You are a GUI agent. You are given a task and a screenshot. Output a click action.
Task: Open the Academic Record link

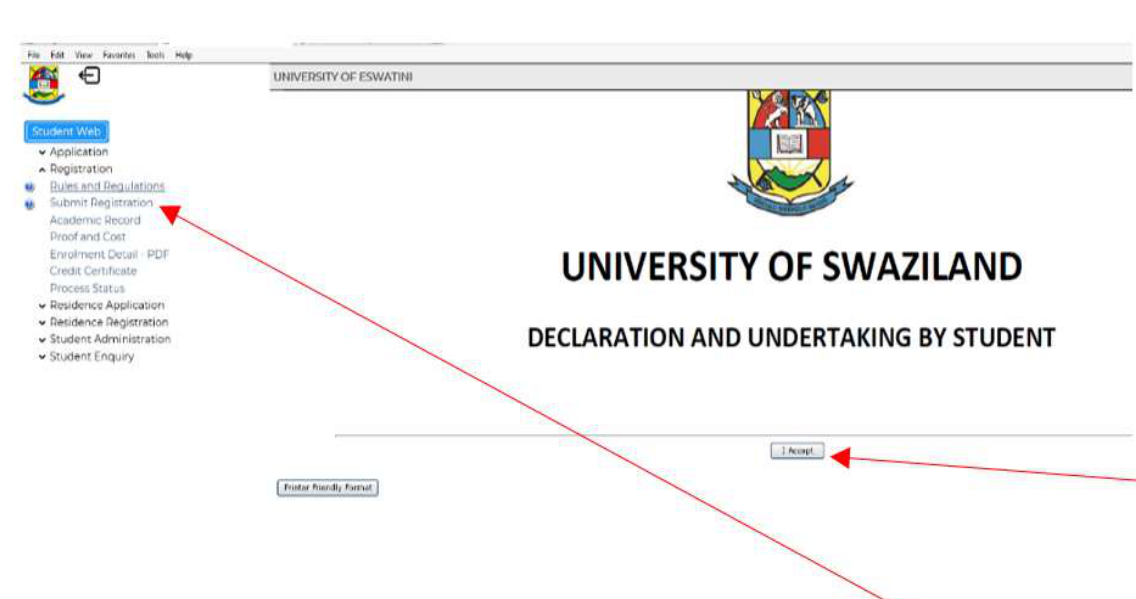point(95,220)
